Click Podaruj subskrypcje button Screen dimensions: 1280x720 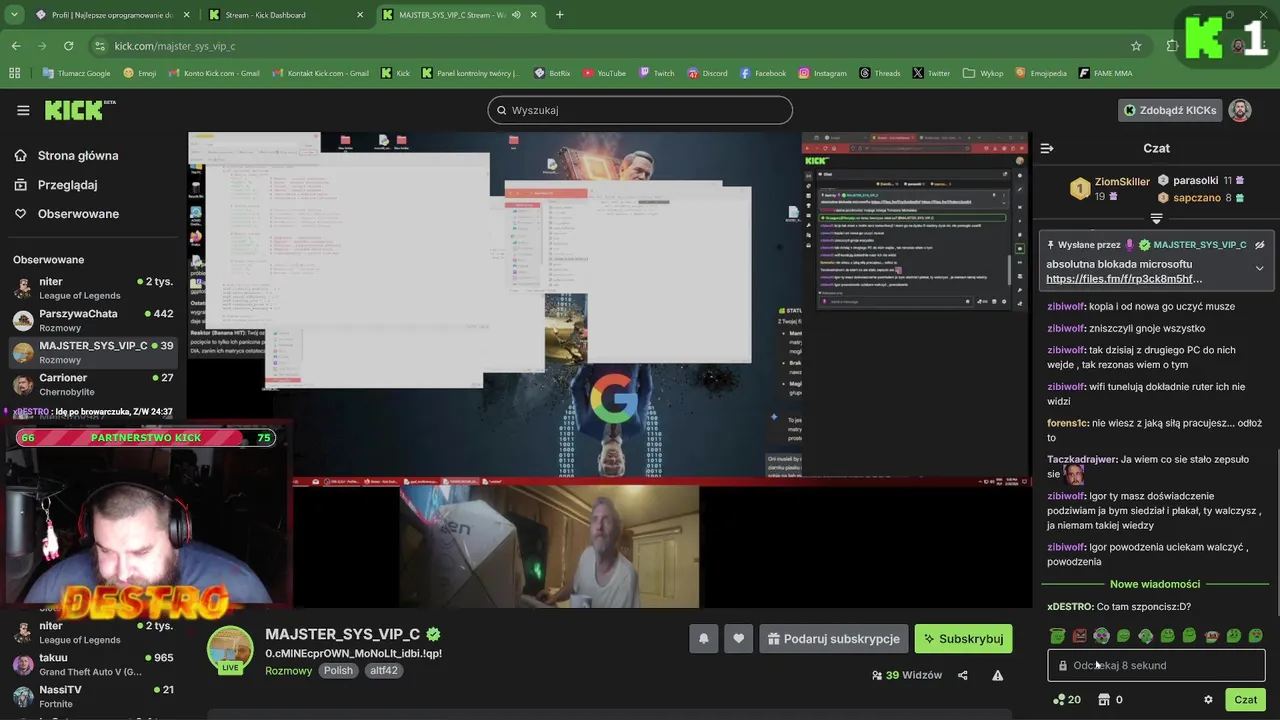(x=834, y=639)
